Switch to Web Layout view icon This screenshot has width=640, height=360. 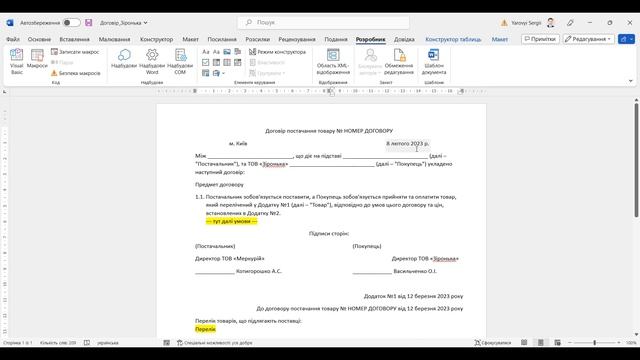pyautogui.click(x=557, y=343)
